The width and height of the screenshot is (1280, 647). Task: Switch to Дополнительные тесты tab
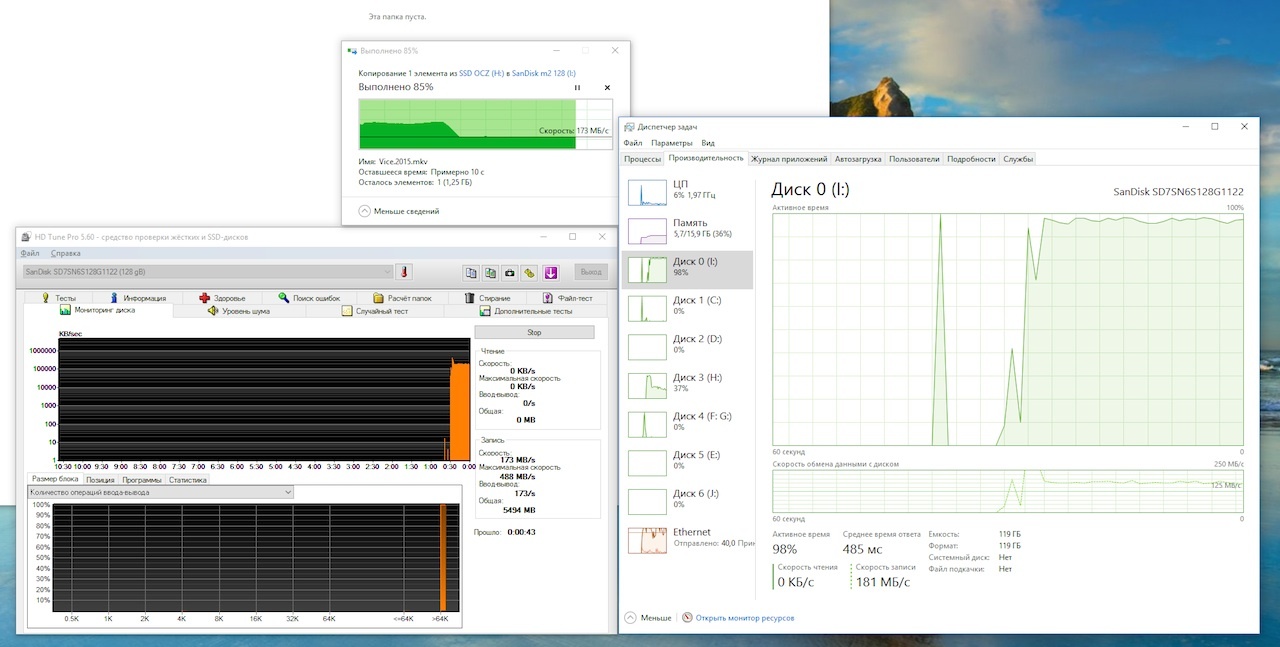(524, 311)
